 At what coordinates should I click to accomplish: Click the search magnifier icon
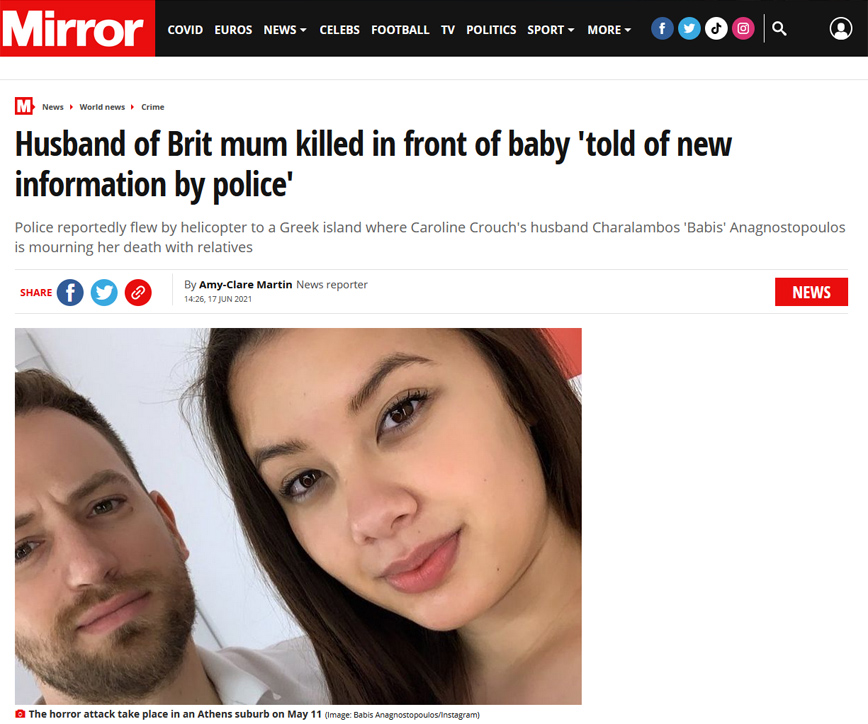coord(779,28)
